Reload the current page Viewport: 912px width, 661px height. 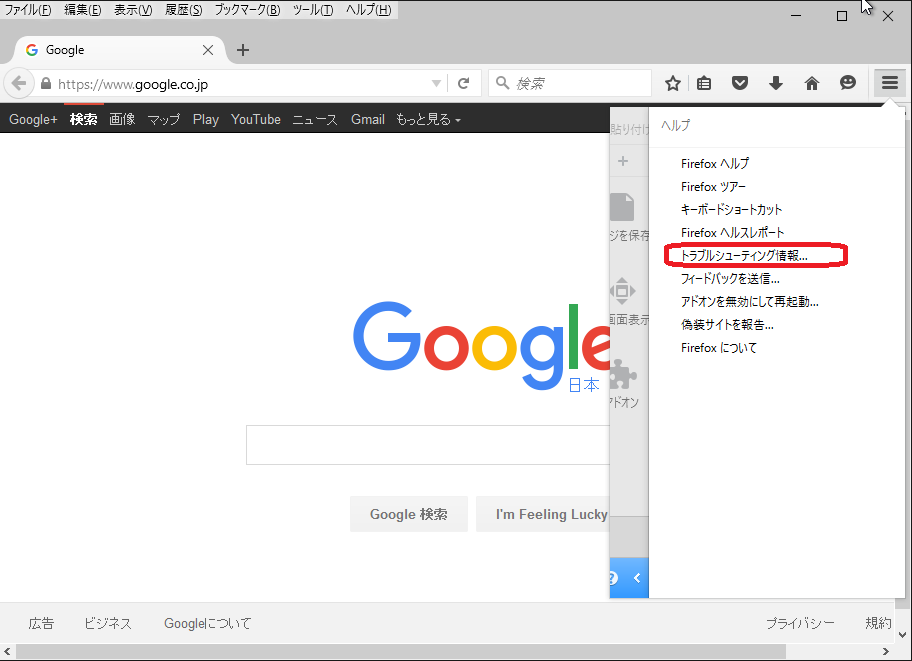click(464, 83)
